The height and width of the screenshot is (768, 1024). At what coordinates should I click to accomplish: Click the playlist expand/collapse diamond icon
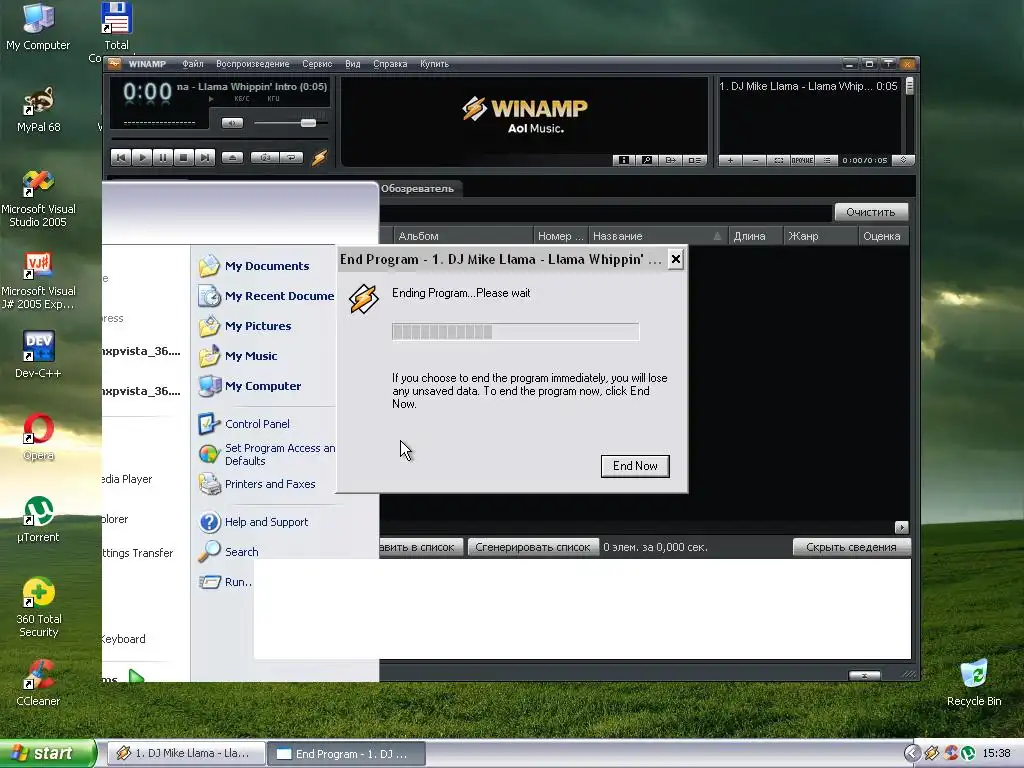coord(903,160)
